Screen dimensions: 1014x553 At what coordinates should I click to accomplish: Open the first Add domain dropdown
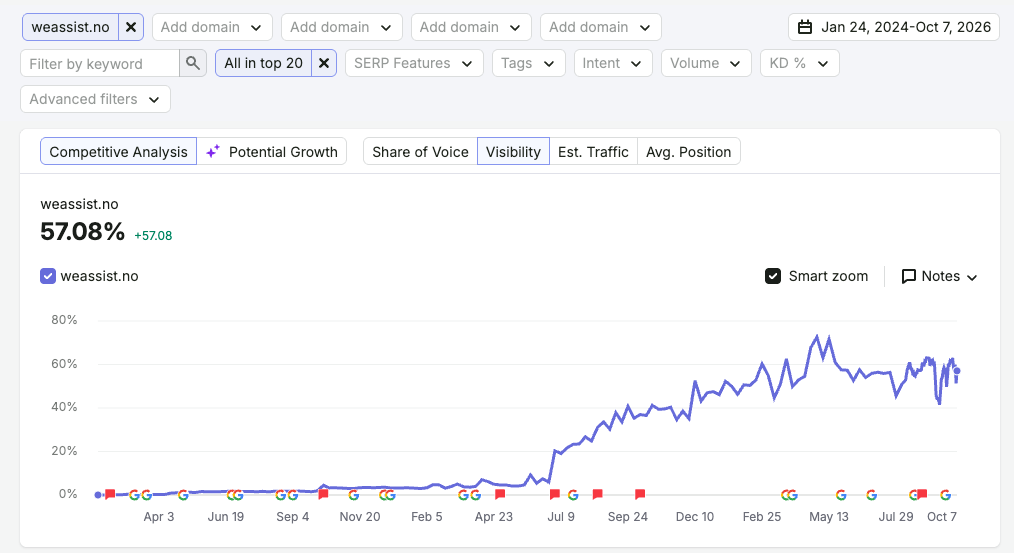(212, 27)
